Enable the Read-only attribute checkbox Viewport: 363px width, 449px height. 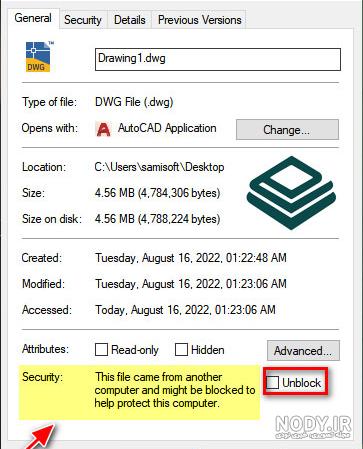(101, 350)
